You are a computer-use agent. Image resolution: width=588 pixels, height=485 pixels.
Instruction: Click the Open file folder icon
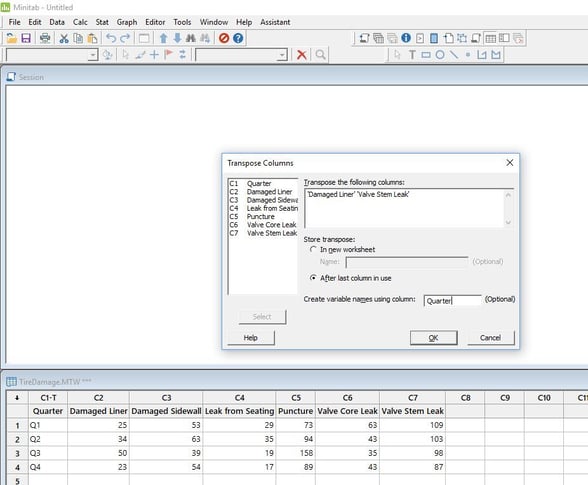11,38
